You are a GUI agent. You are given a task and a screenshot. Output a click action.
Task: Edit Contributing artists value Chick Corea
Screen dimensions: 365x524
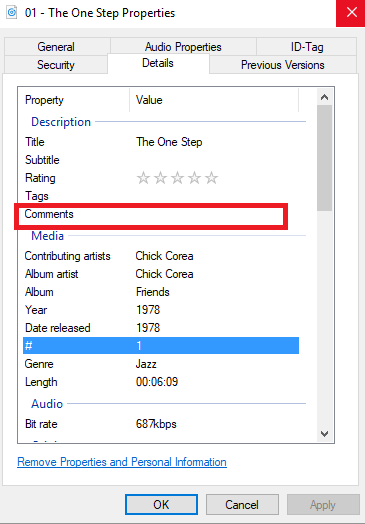(x=164, y=256)
